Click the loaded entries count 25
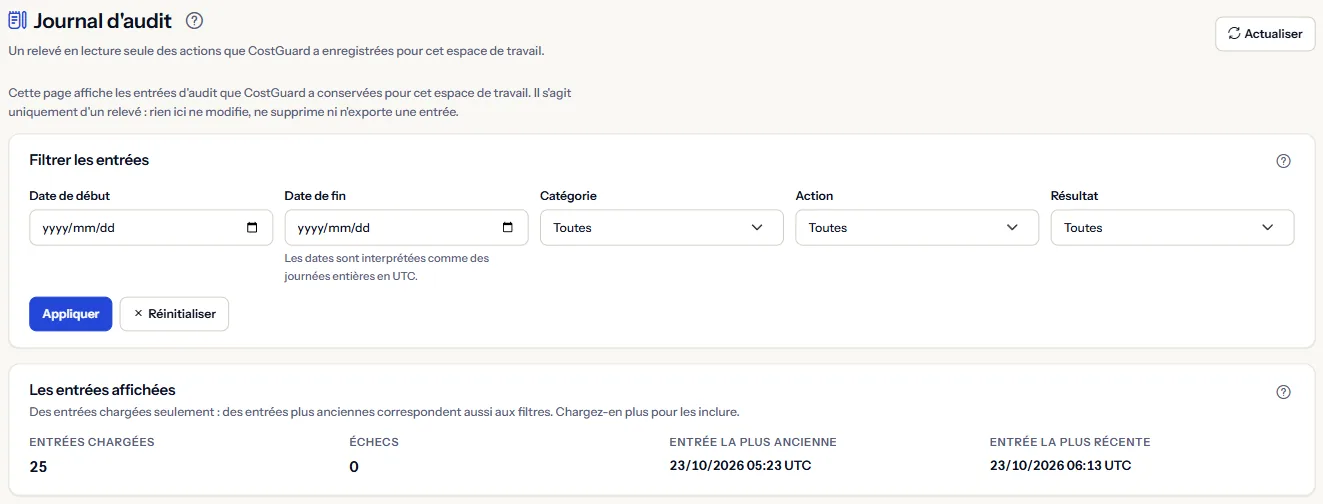This screenshot has width=1323, height=504. [39, 466]
